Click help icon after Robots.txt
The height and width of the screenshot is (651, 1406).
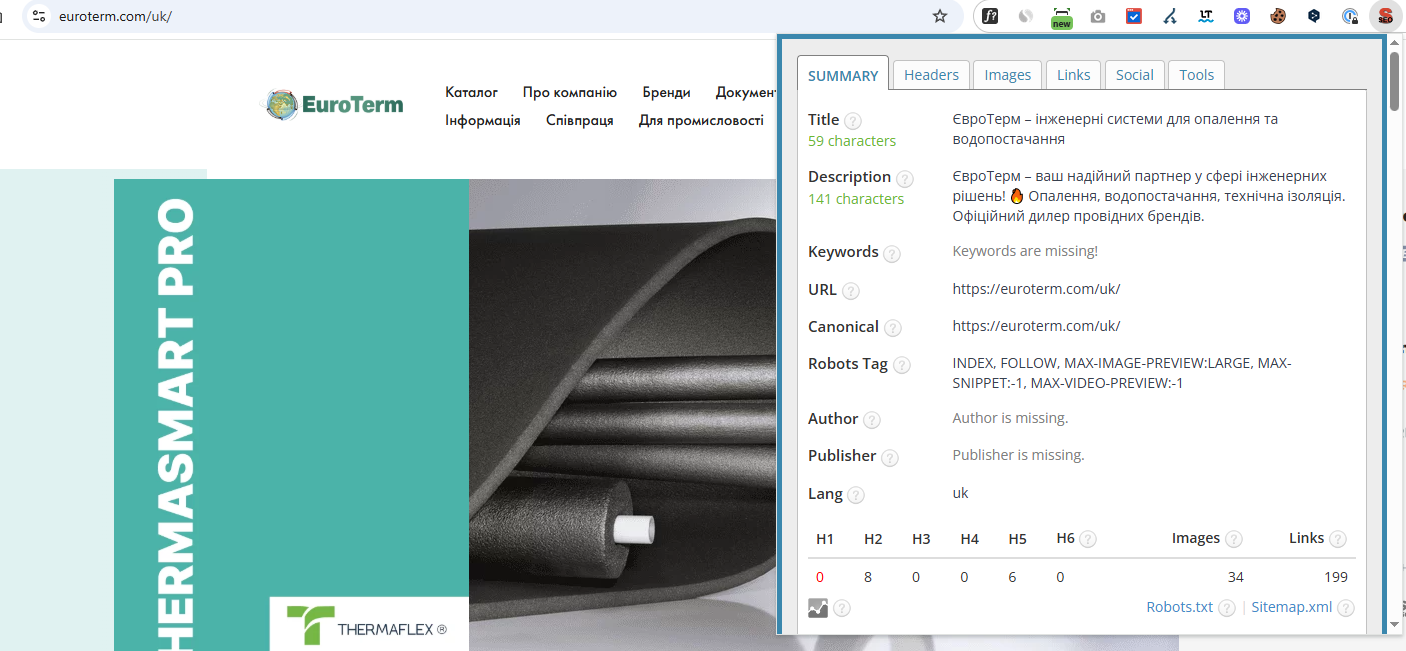1226,608
